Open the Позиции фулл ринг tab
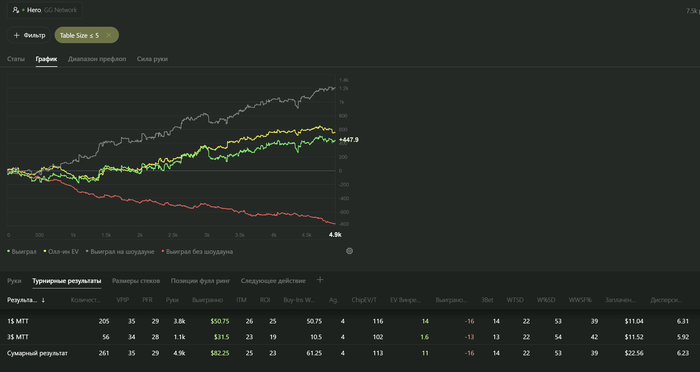The width and height of the screenshot is (700, 372). pyautogui.click(x=200, y=281)
